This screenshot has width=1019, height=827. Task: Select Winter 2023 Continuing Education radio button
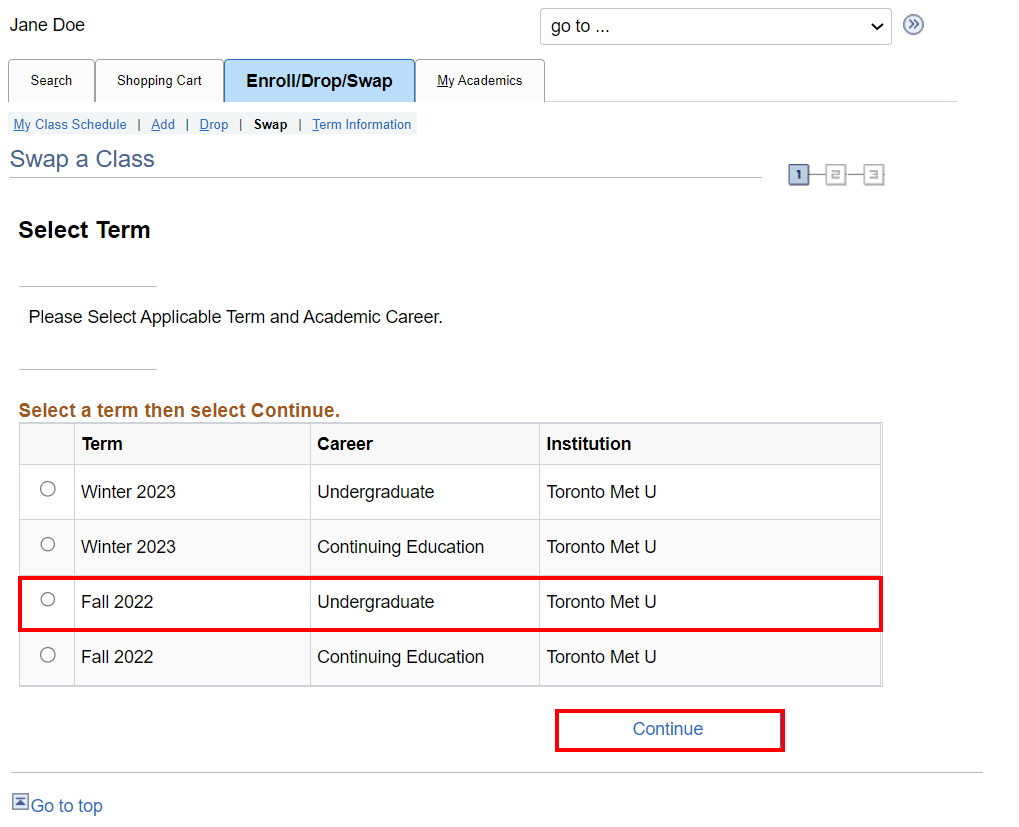47,545
